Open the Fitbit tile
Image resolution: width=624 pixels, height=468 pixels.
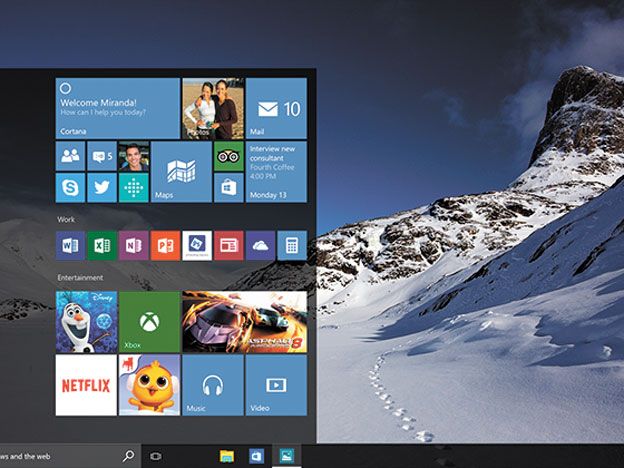[134, 187]
